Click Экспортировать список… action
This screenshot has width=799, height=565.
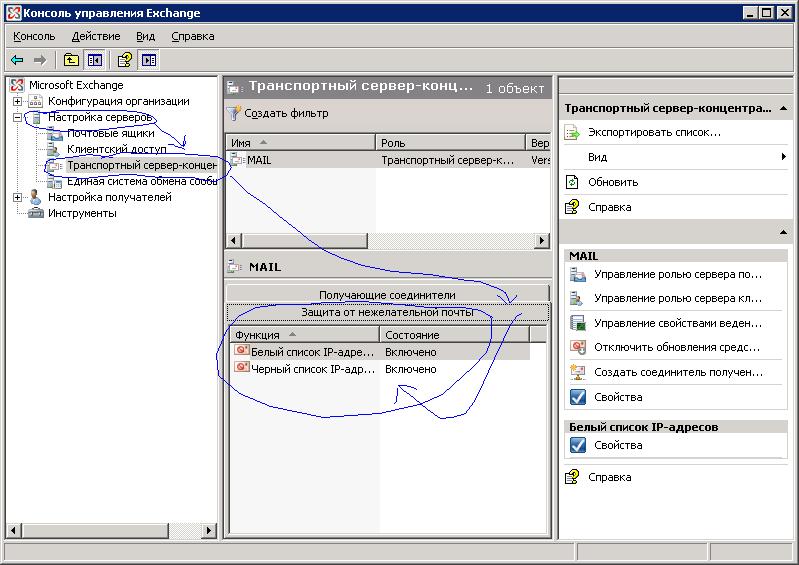pyautogui.click(x=654, y=132)
